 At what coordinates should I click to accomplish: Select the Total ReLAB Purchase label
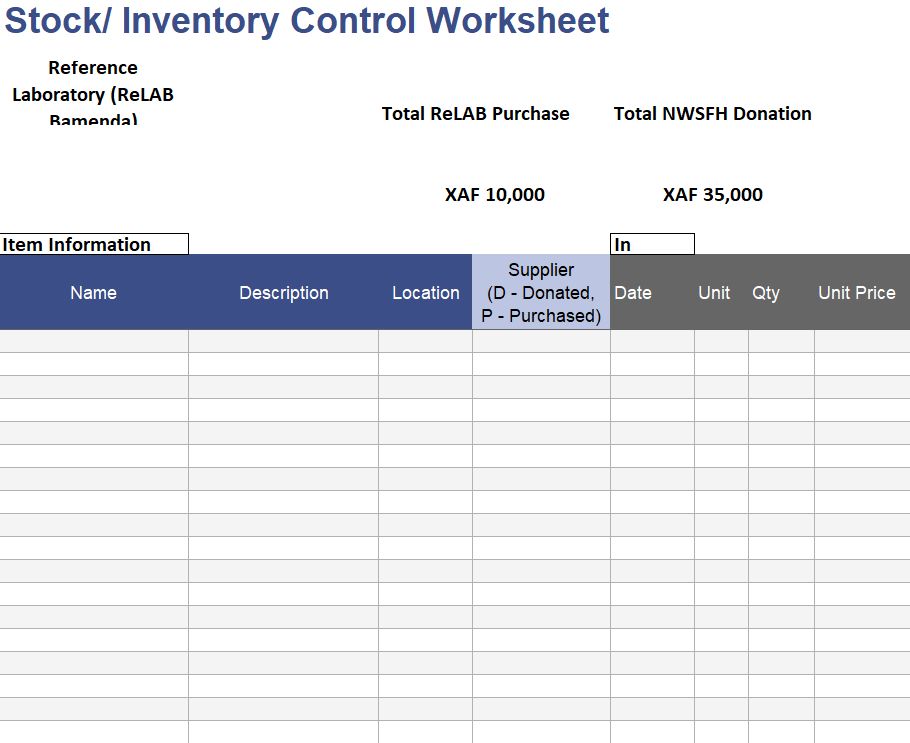(475, 114)
